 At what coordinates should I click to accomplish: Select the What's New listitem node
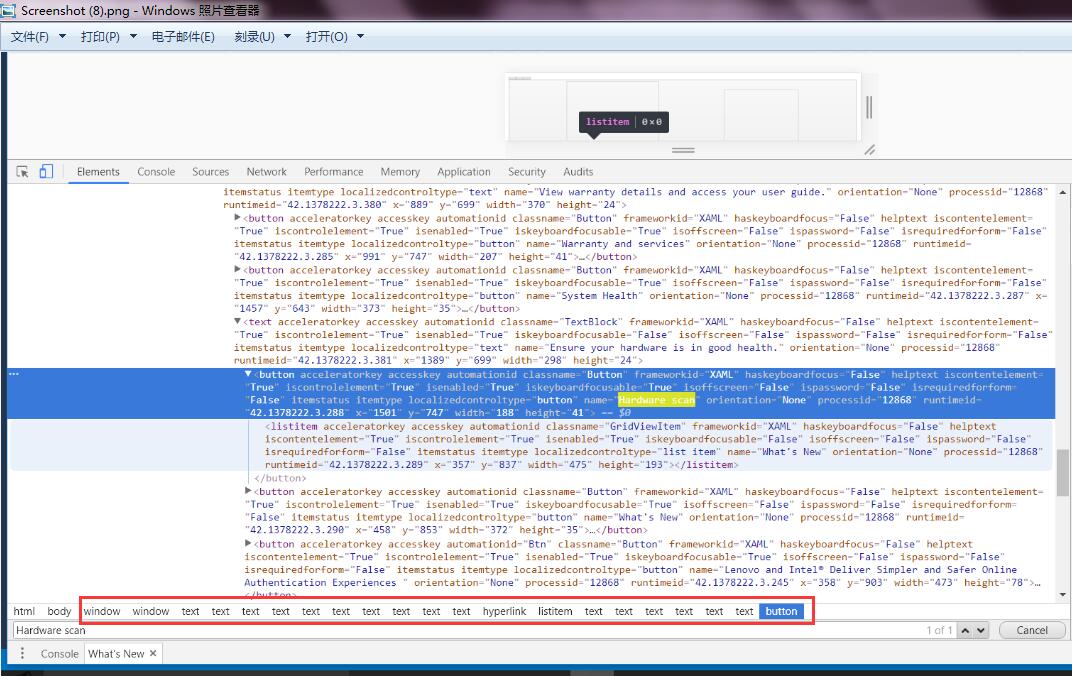531,445
